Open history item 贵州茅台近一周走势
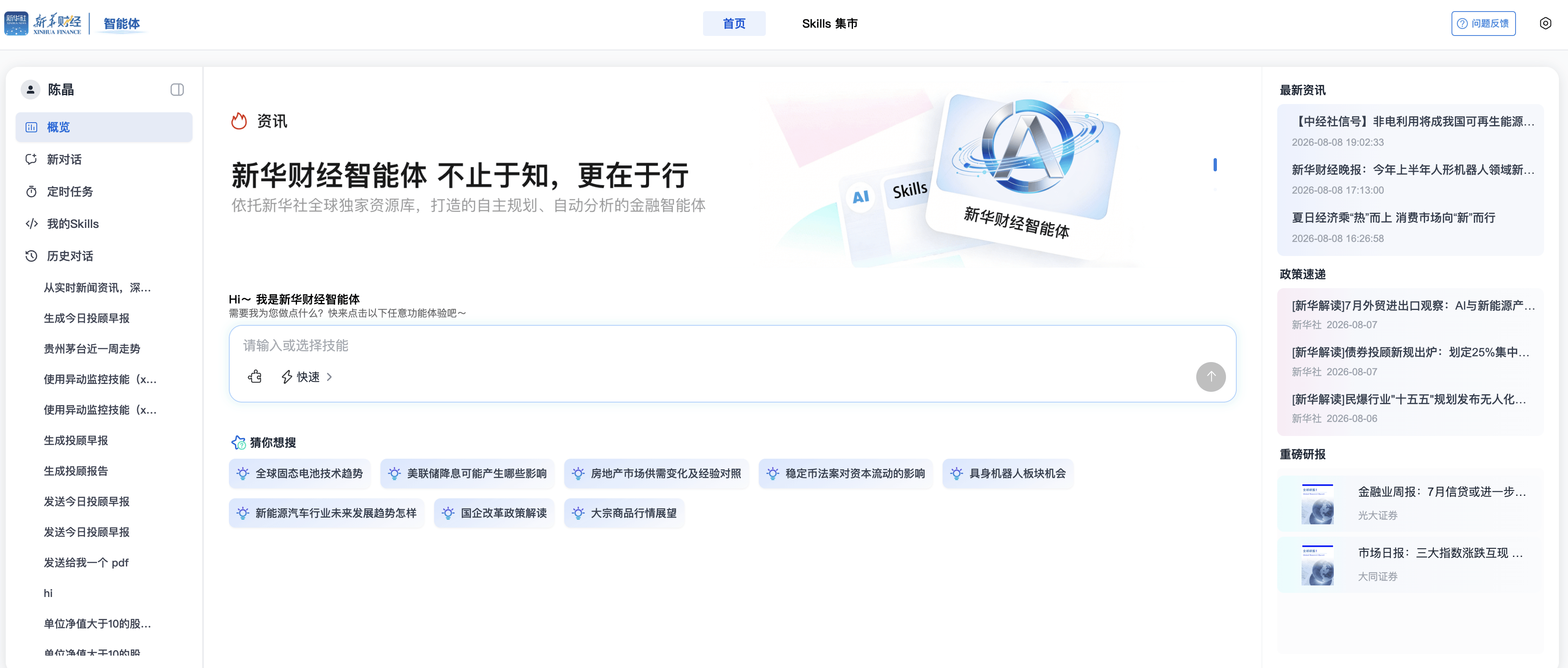The image size is (1568, 668). [92, 348]
